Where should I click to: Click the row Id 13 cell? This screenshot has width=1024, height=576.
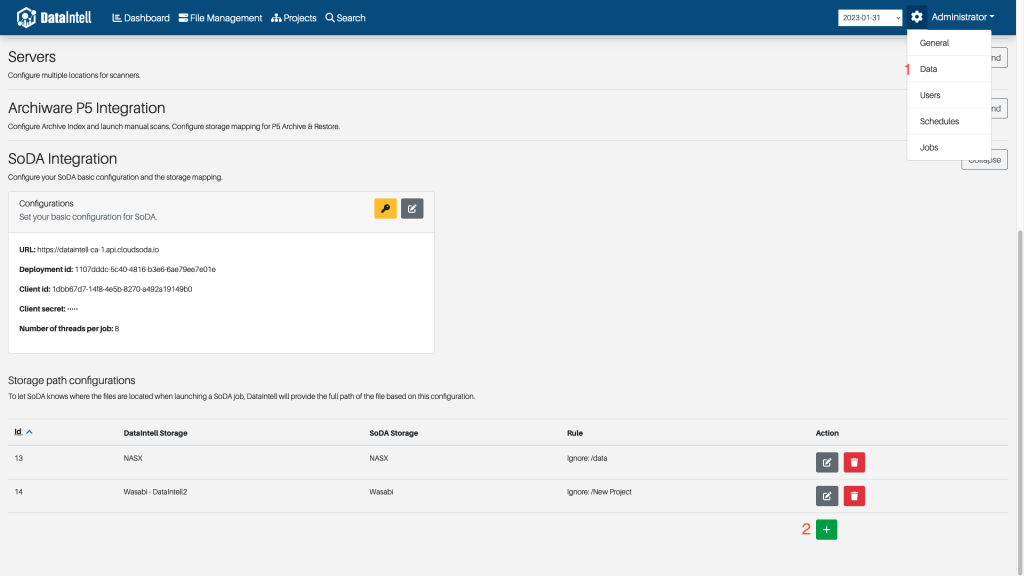point(18,458)
